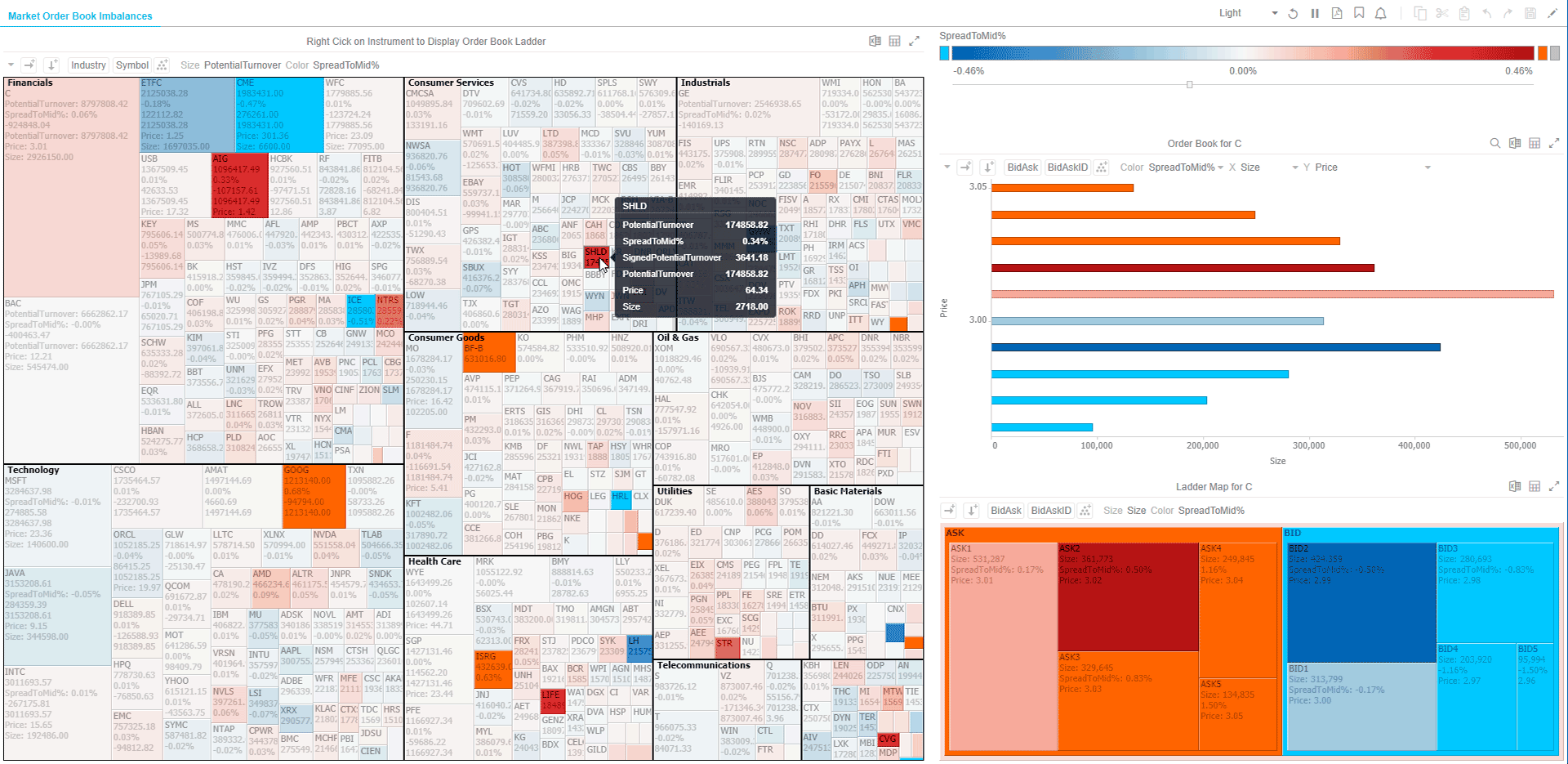Click BidAsk button in Ladder Map toolbar

(1006, 510)
